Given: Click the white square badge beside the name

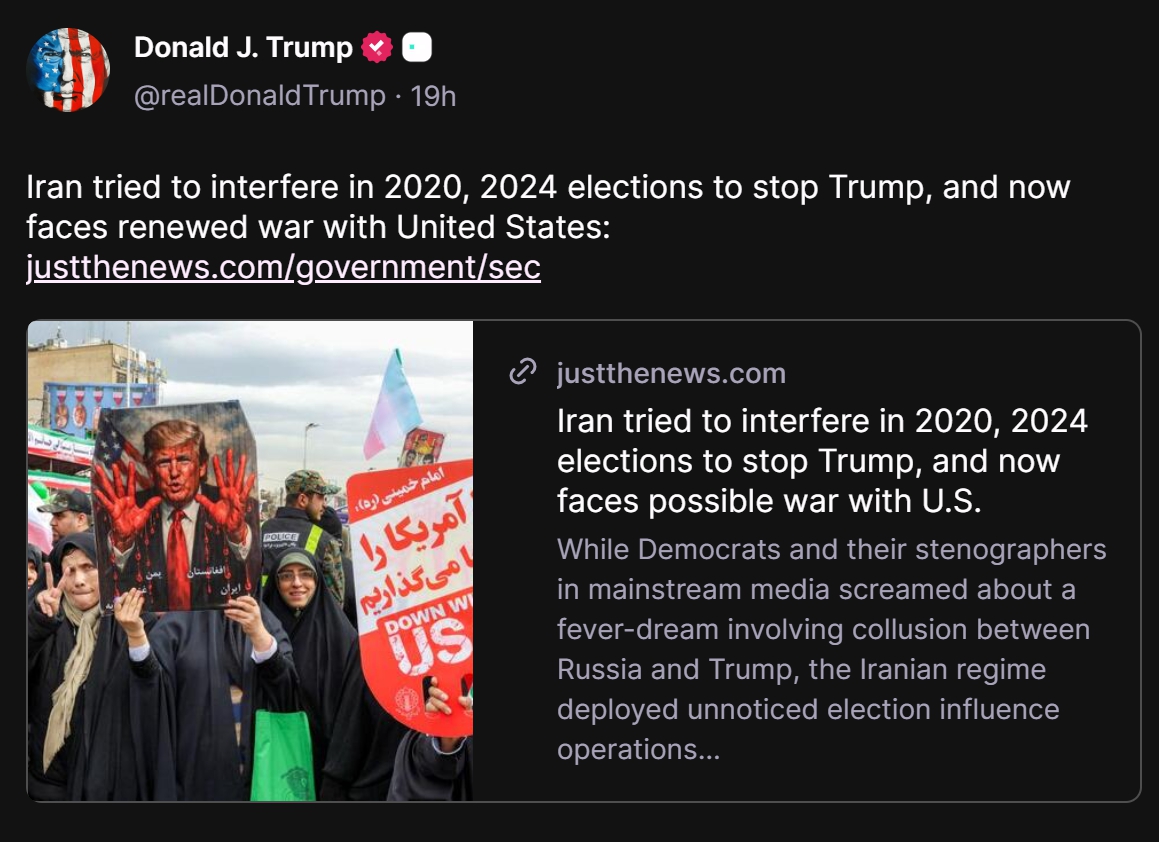Looking at the screenshot, I should point(416,47).
